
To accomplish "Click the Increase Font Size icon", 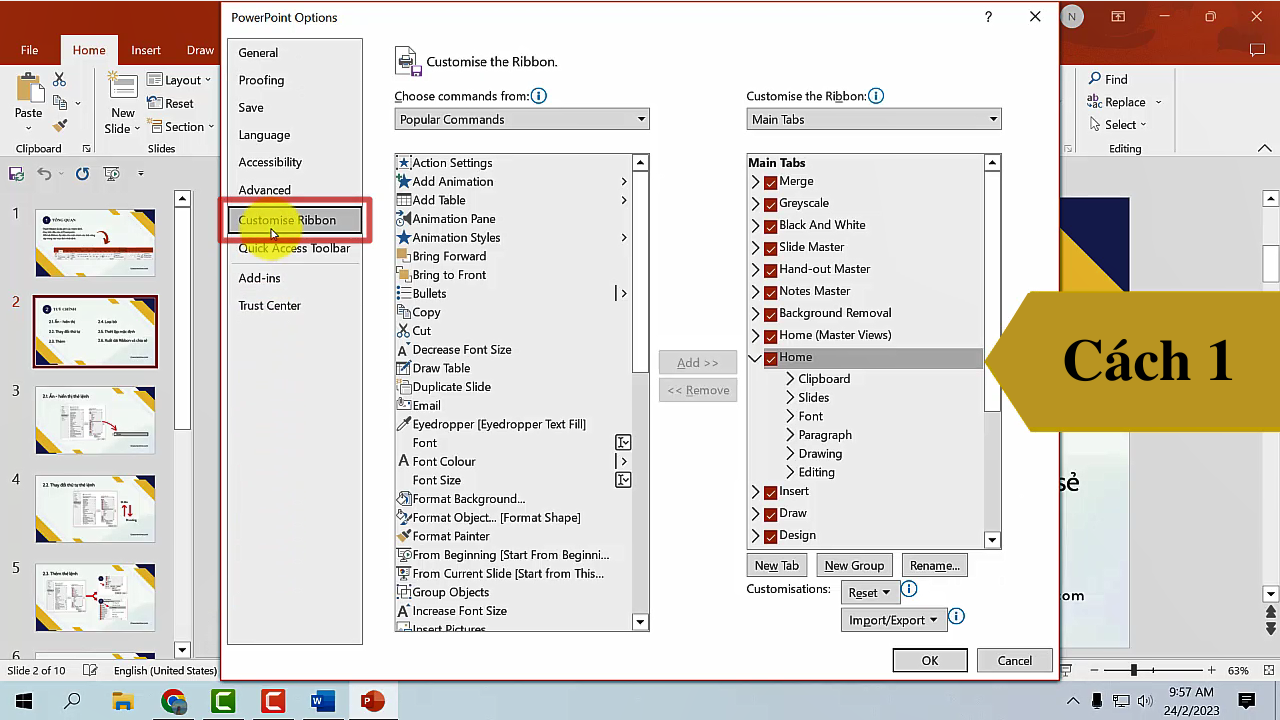I will [x=404, y=610].
